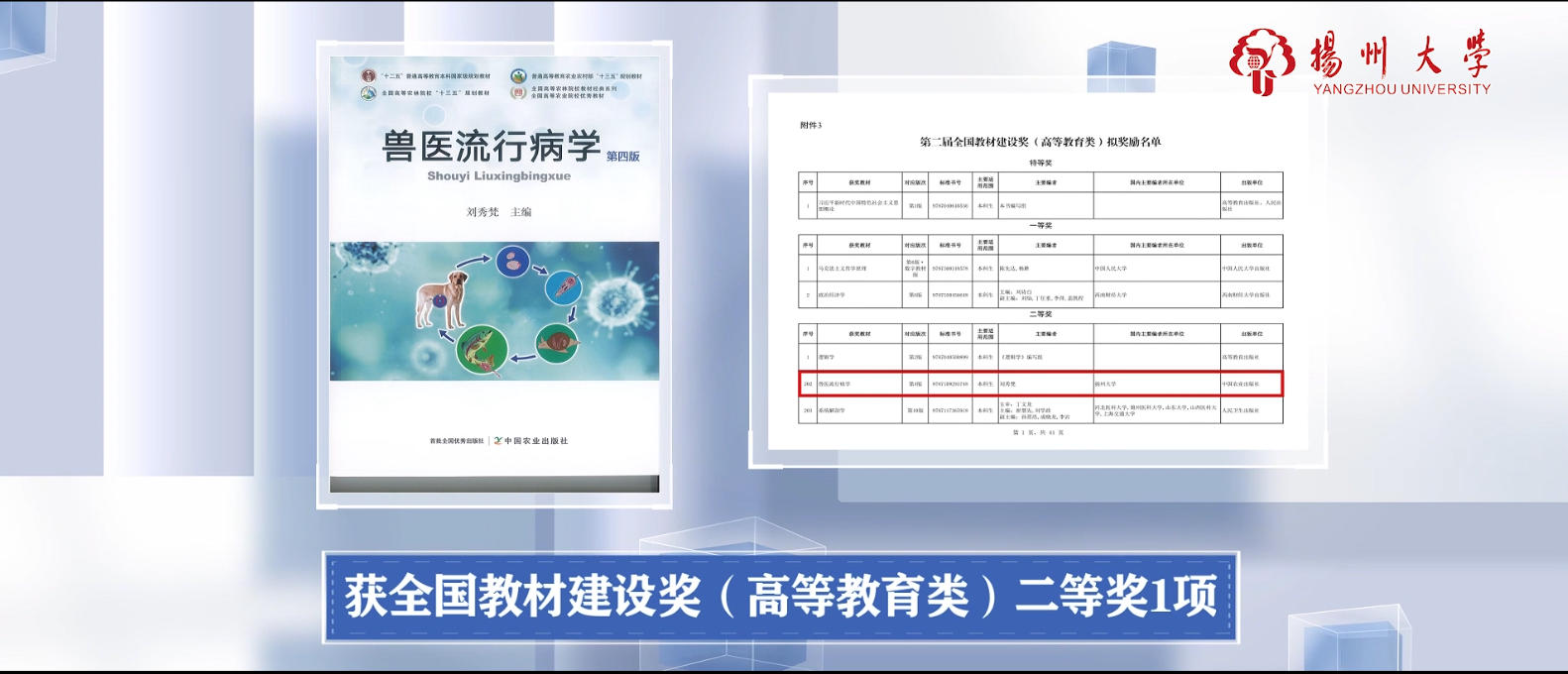This screenshot has height=674, width=1568.
Task: Click the 第四版 edition label on the cover
Action: click(x=623, y=157)
